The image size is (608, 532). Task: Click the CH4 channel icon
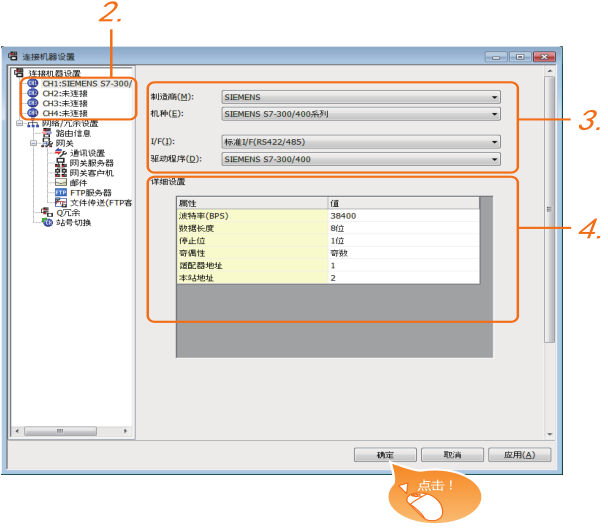(33, 113)
